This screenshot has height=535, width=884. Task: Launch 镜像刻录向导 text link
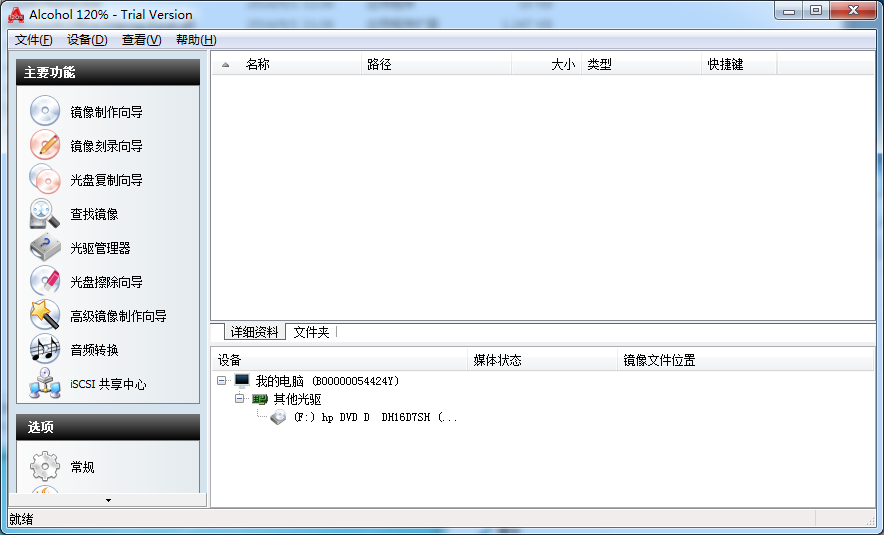(106, 146)
